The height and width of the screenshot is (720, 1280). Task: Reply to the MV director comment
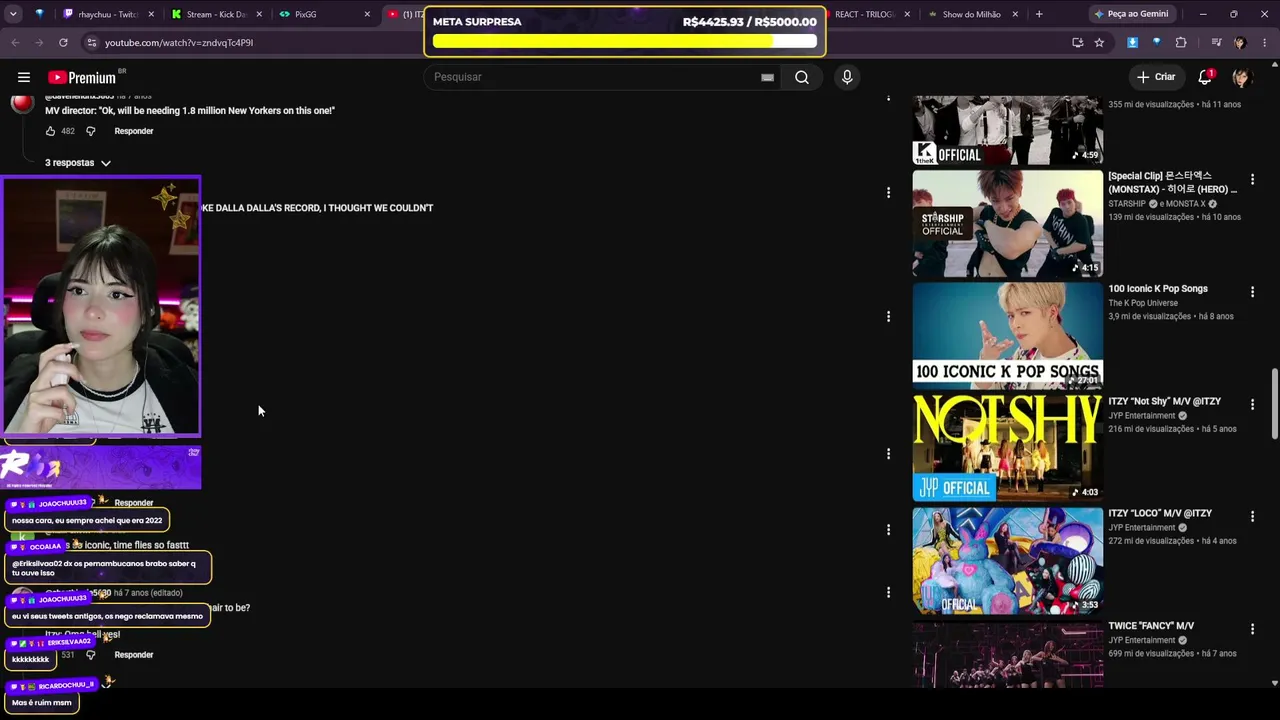pos(134,131)
